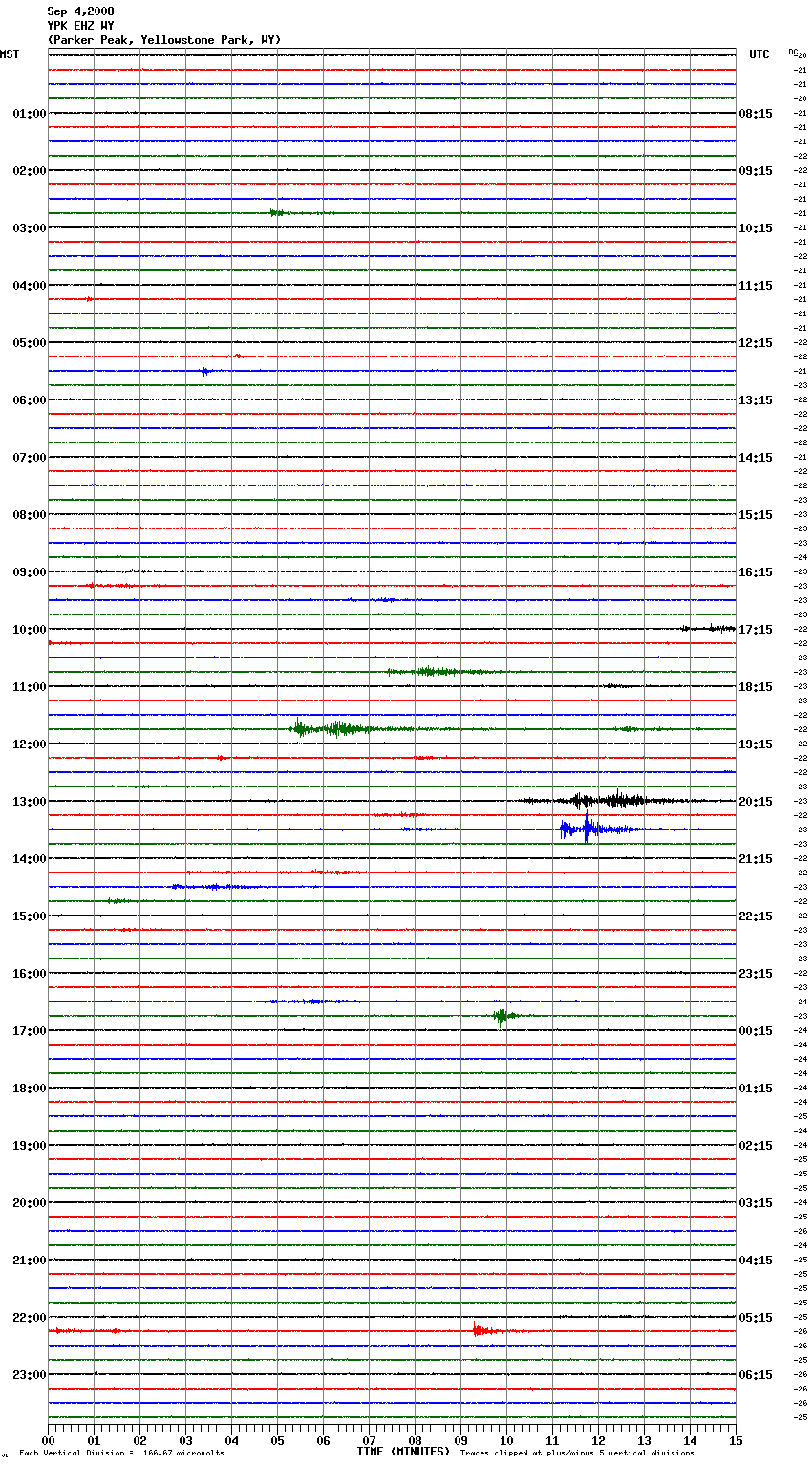
Task: Click the 12:15 UTC time label
Action: 756,343
